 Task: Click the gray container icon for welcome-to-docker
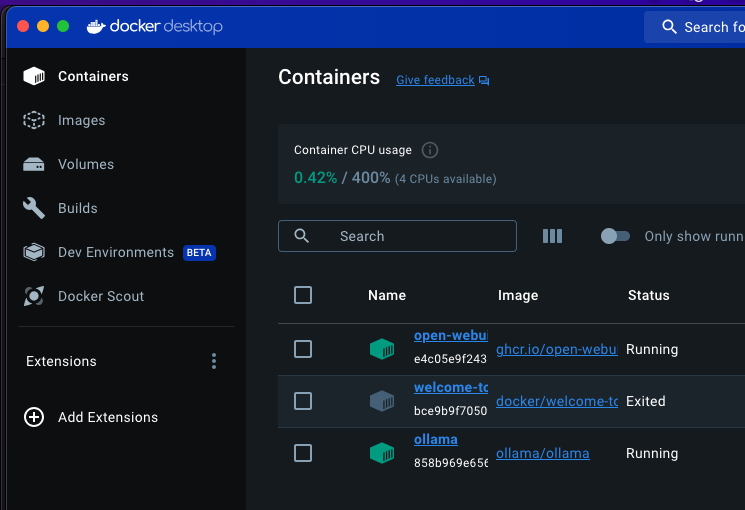tap(382, 401)
